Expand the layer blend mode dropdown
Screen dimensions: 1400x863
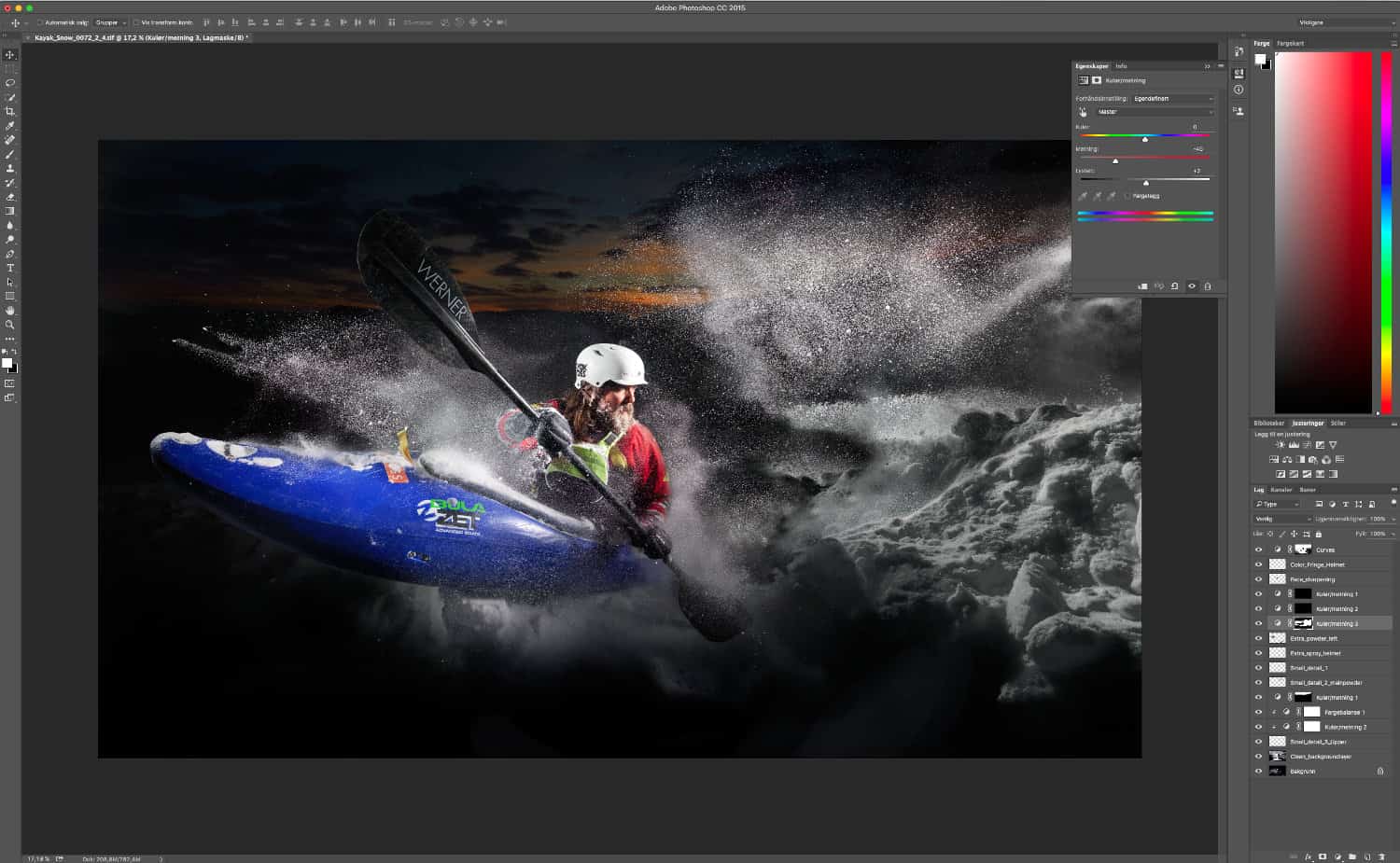(1282, 519)
